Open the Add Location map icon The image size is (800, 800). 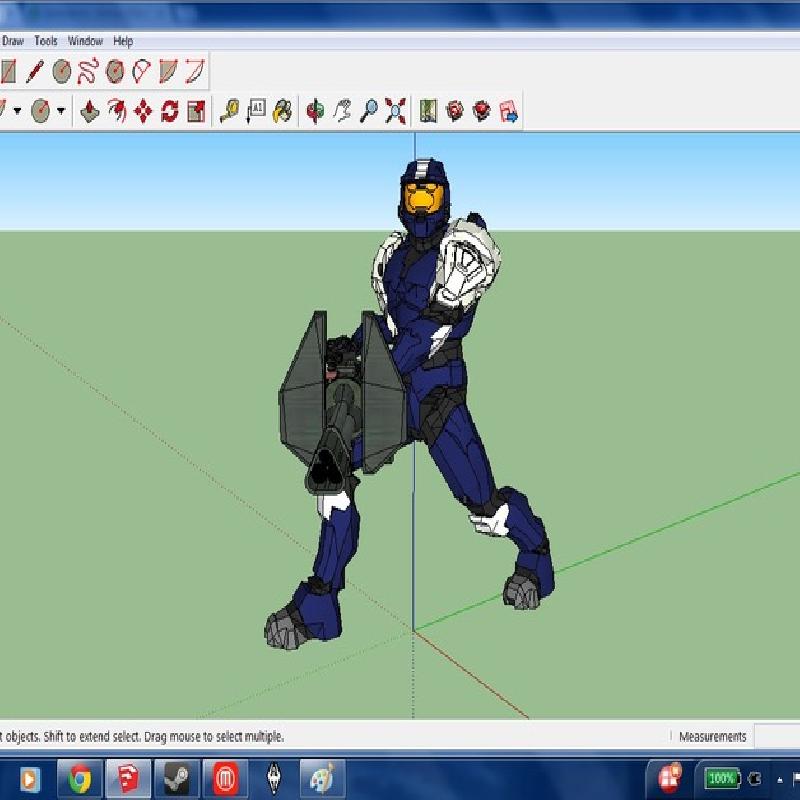tap(428, 111)
